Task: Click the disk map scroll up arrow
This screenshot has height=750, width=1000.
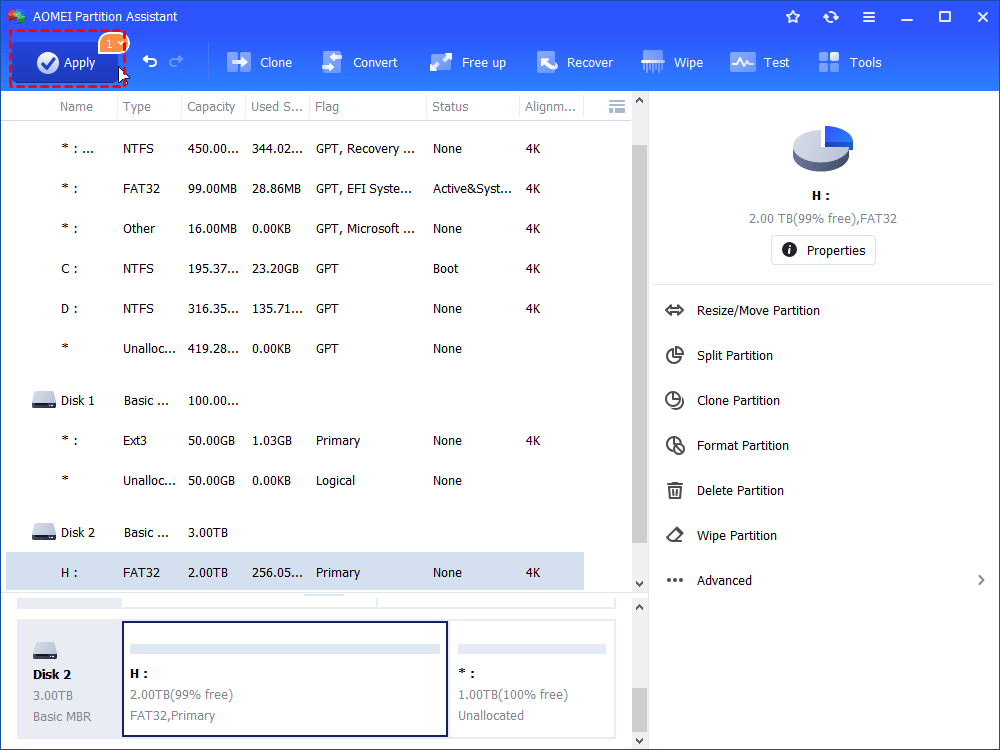Action: coord(640,607)
